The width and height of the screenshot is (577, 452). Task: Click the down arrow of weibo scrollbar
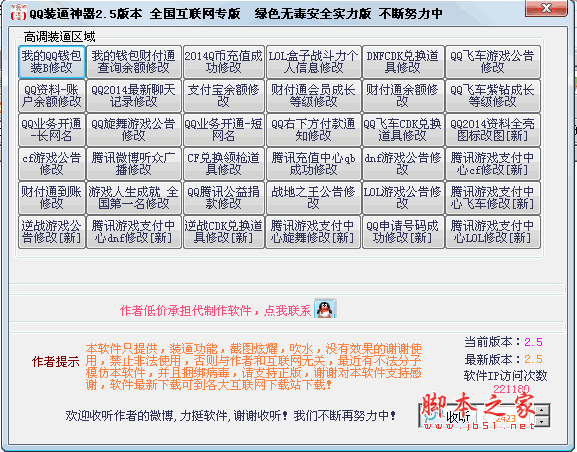point(542,421)
